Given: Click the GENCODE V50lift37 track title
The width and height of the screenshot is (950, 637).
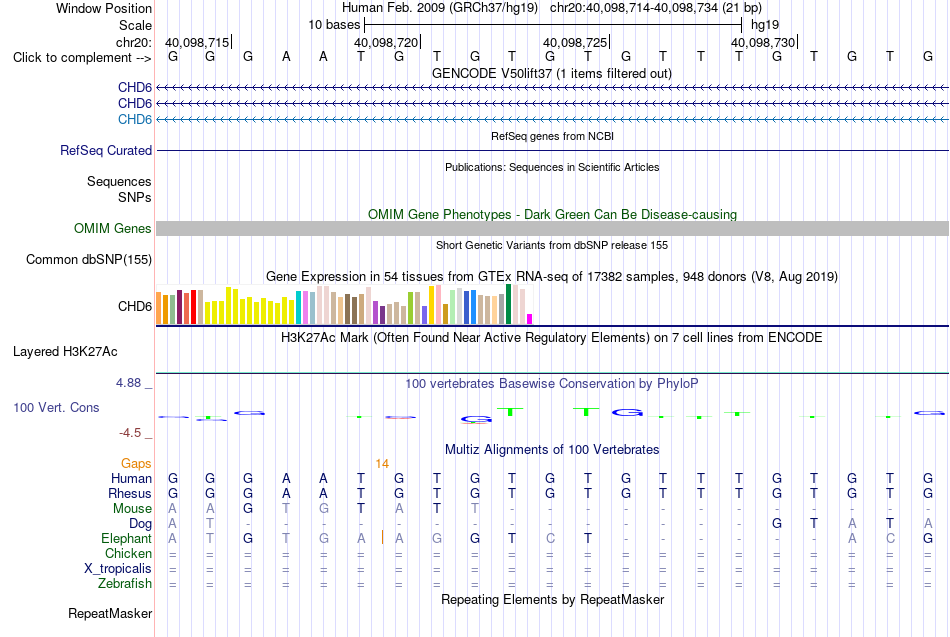Looking at the screenshot, I should (x=552, y=73).
